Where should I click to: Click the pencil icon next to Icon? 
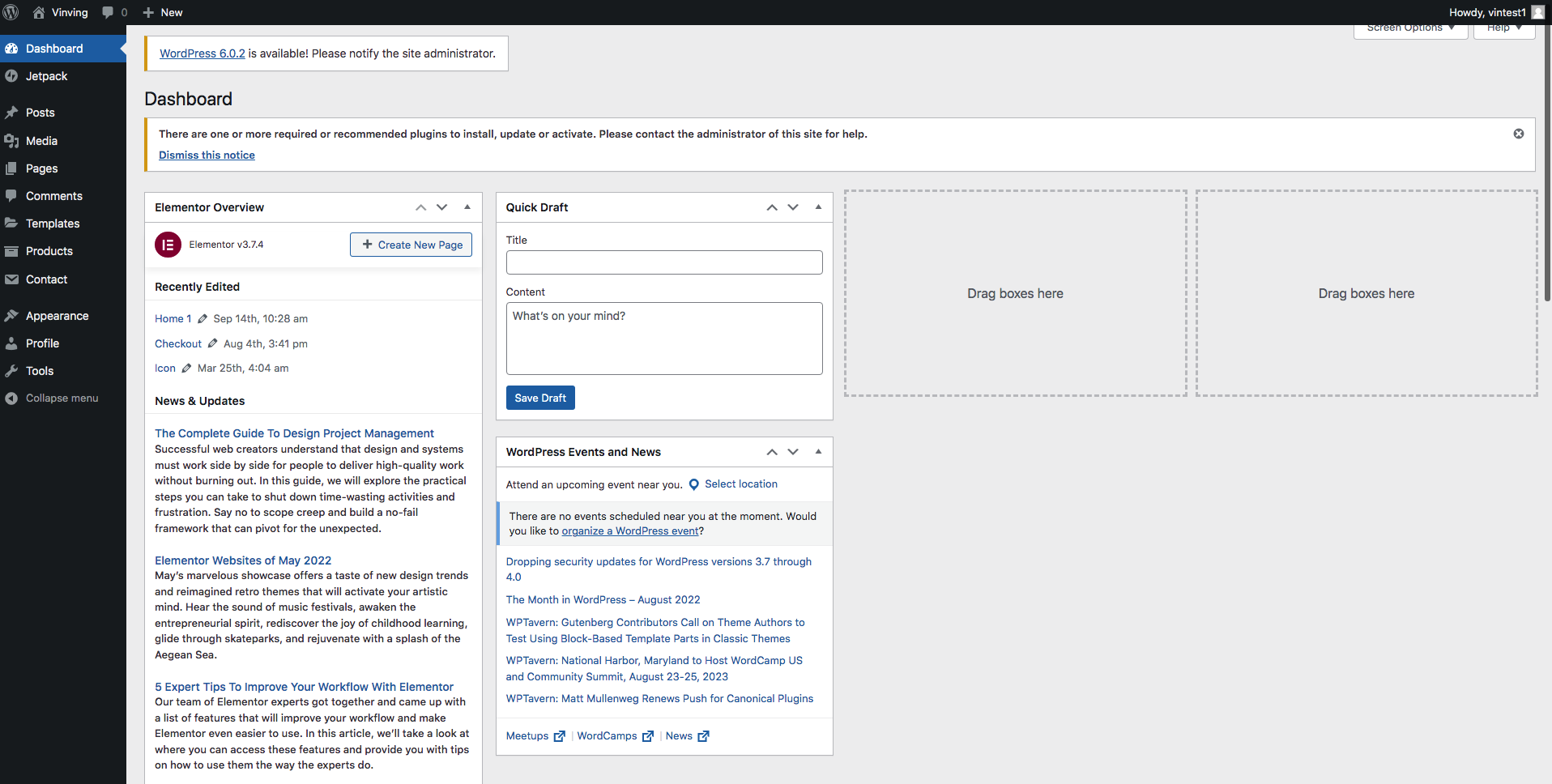pyautogui.click(x=186, y=369)
